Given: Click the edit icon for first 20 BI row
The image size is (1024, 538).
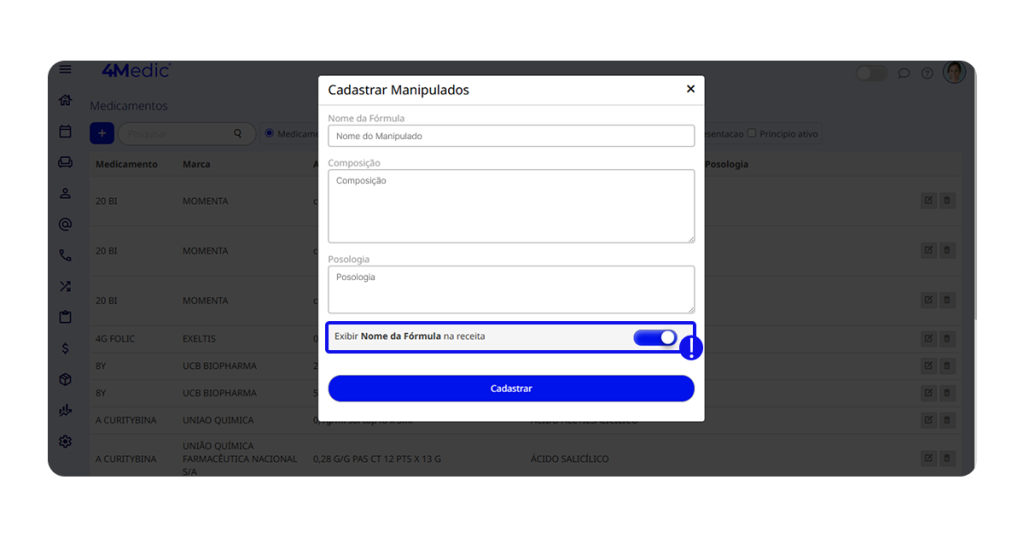Looking at the screenshot, I should 929,201.
